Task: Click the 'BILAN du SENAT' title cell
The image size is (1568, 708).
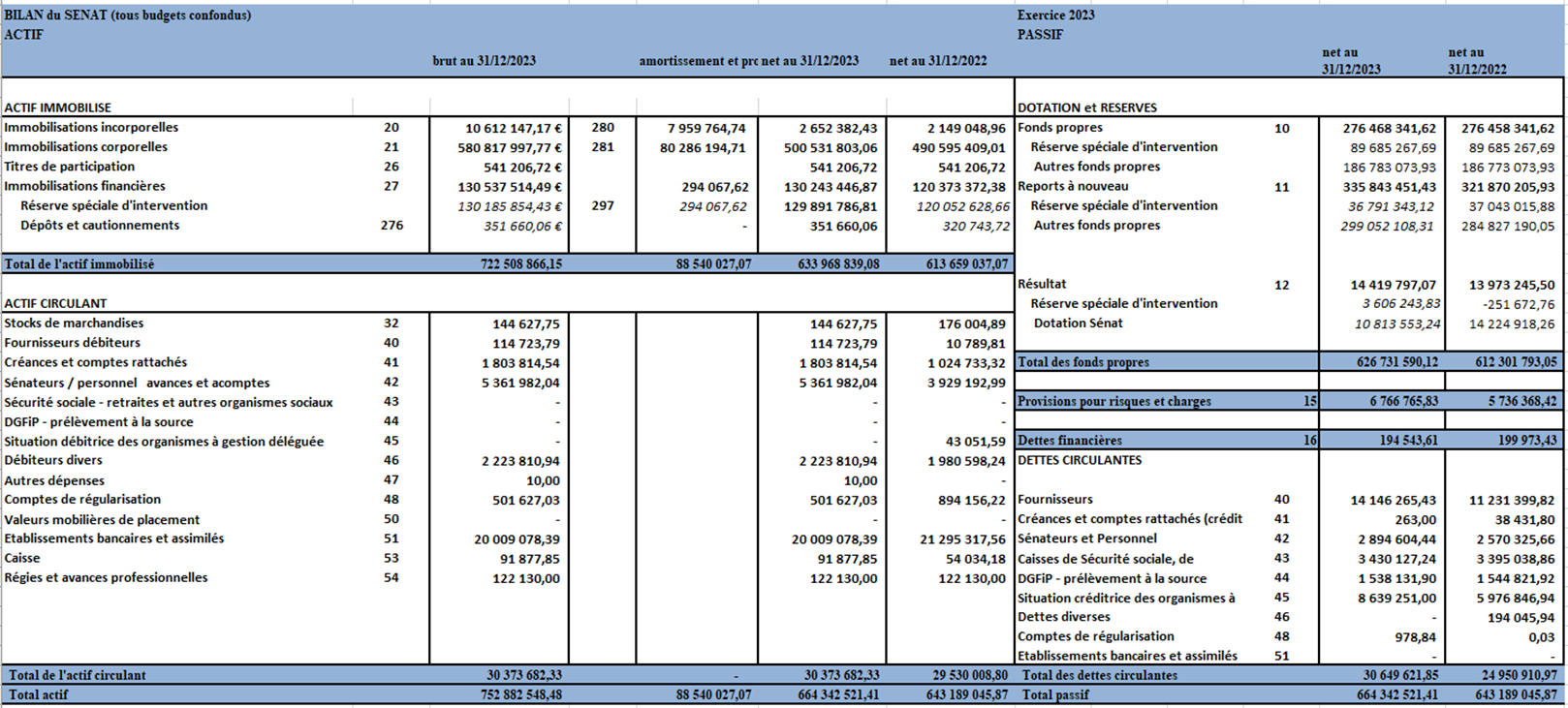Action: point(127,15)
